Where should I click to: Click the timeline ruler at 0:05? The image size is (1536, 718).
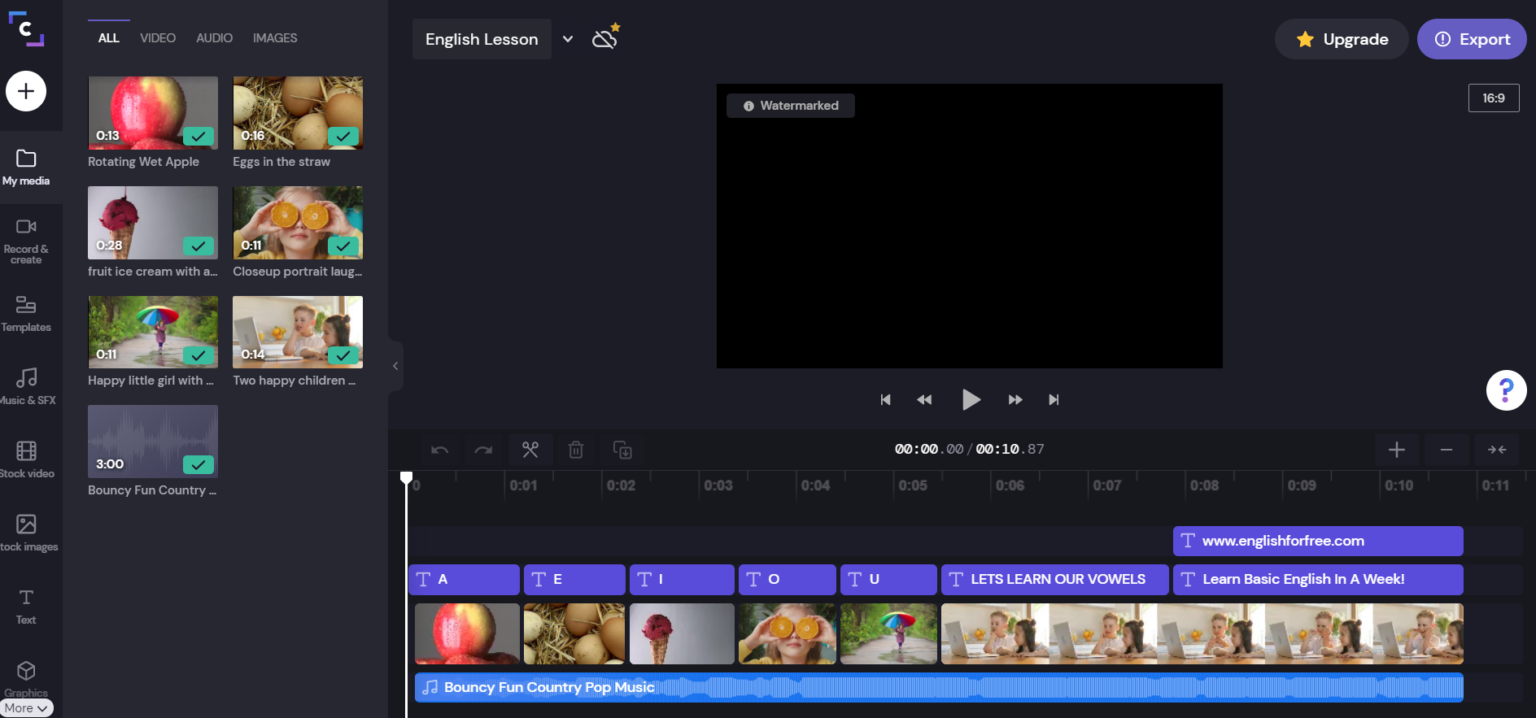coord(912,486)
